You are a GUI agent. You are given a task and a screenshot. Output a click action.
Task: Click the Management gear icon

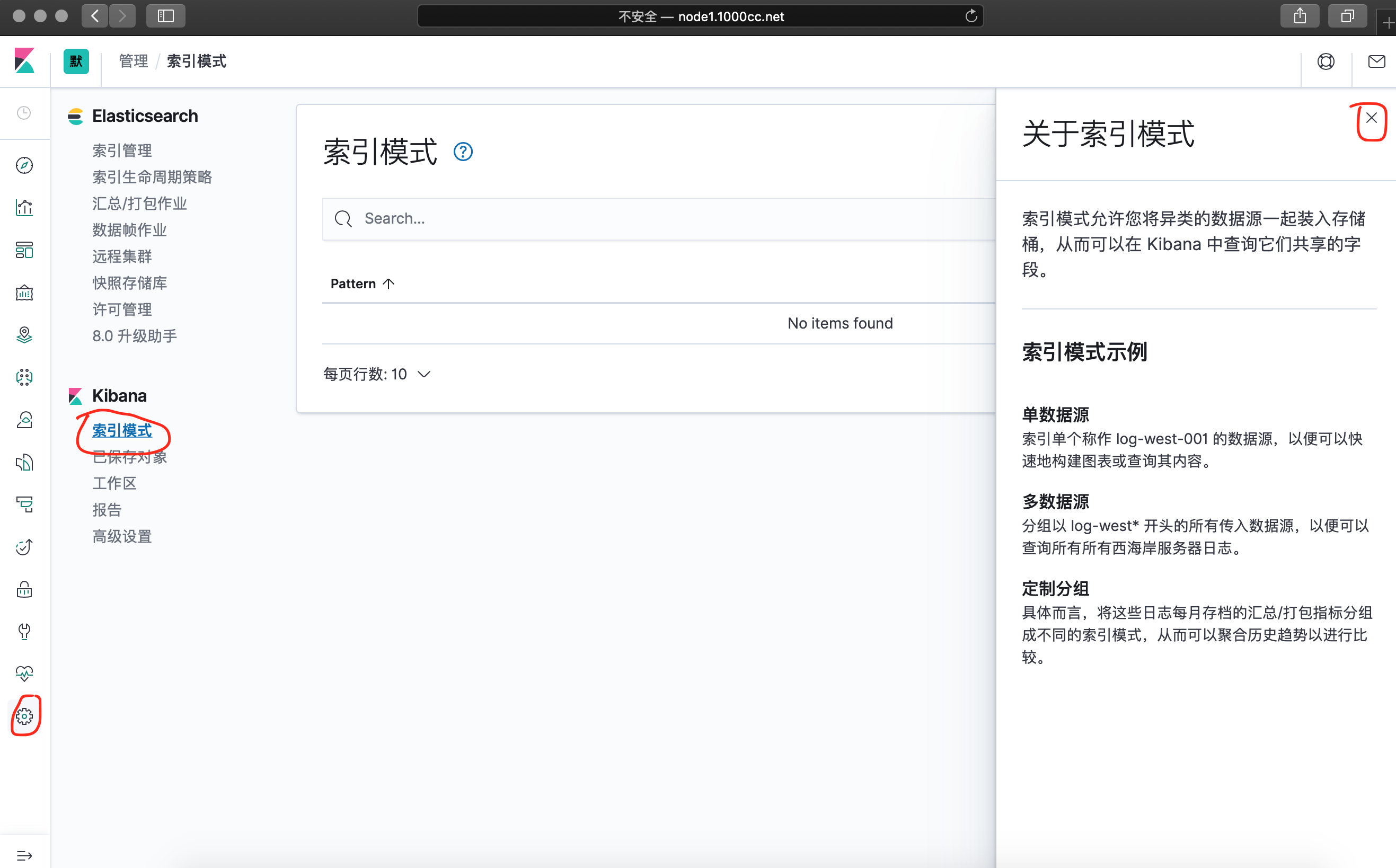pos(24,716)
